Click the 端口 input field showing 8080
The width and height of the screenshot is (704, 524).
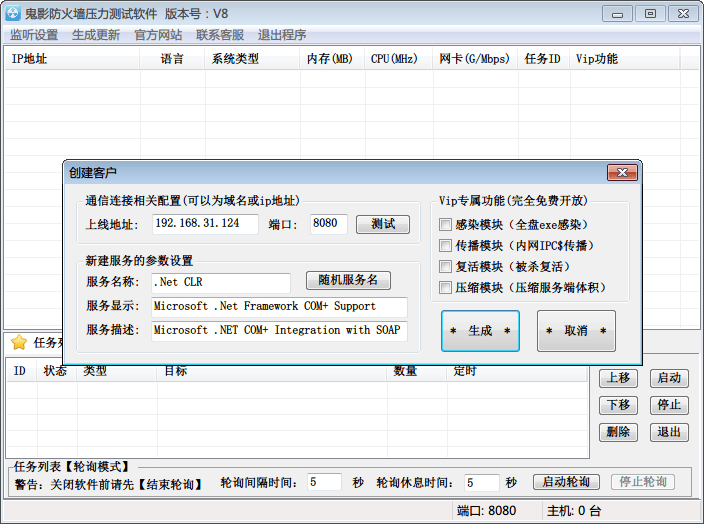[329, 224]
